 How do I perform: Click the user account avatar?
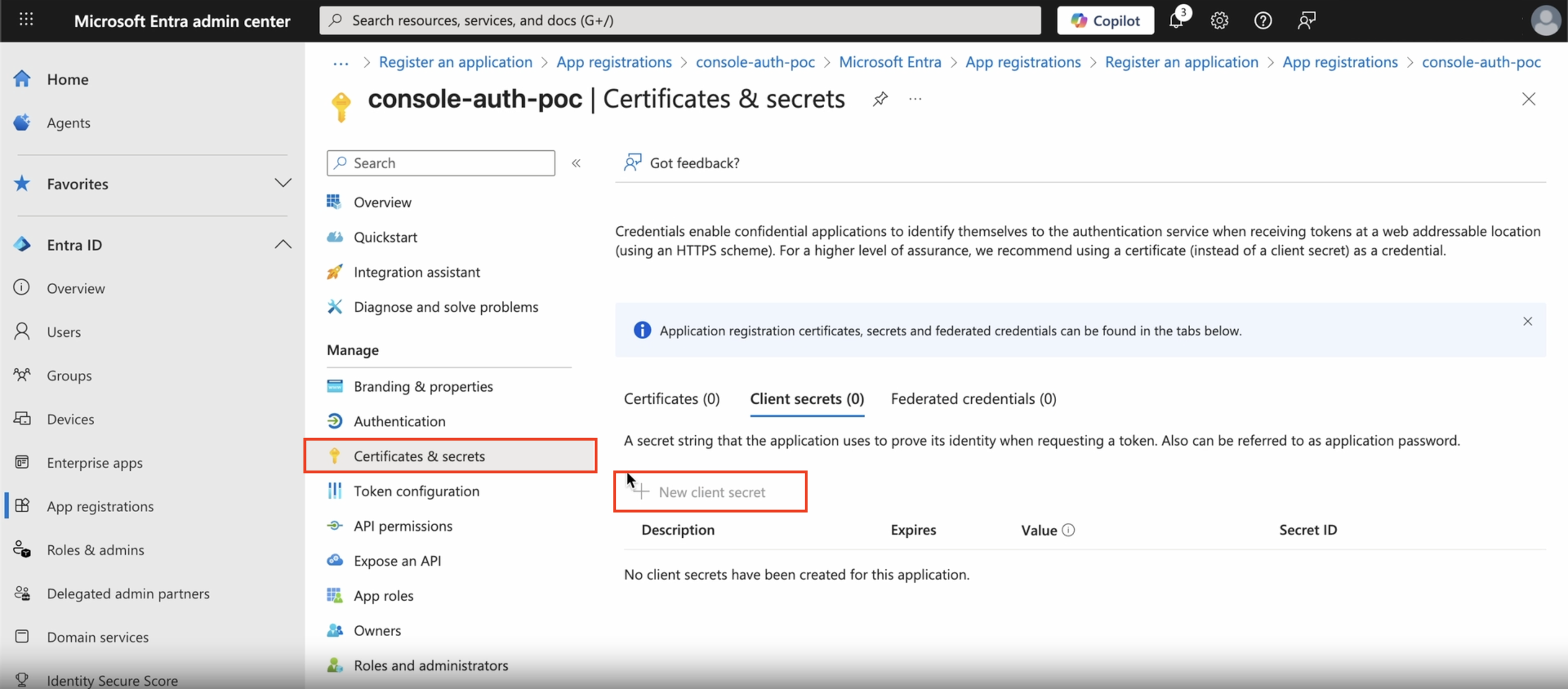[1545, 20]
